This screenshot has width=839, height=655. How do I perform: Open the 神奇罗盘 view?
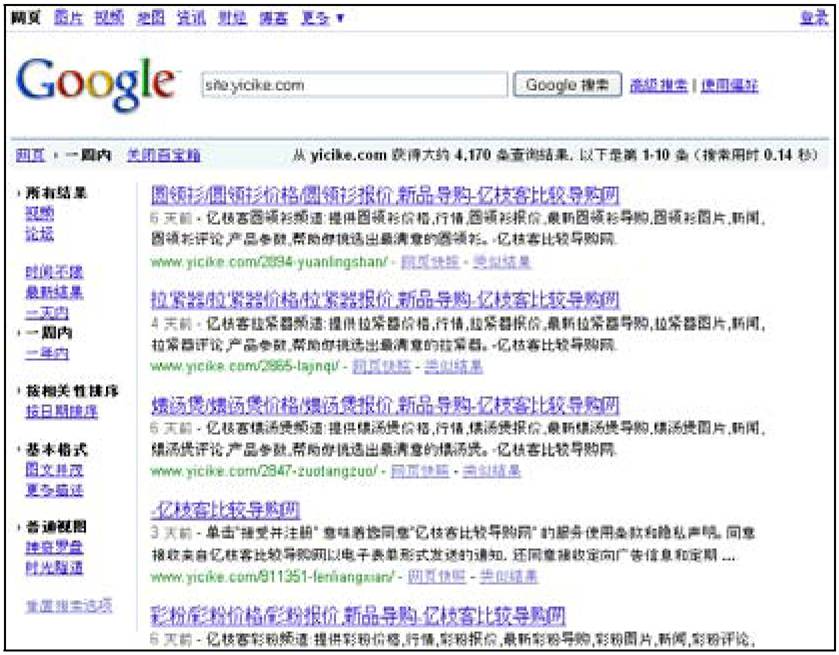tap(54, 547)
